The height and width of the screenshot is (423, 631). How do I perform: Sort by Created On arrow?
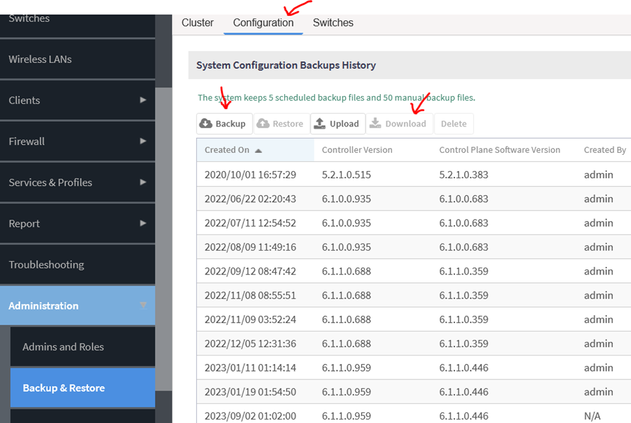click(259, 150)
